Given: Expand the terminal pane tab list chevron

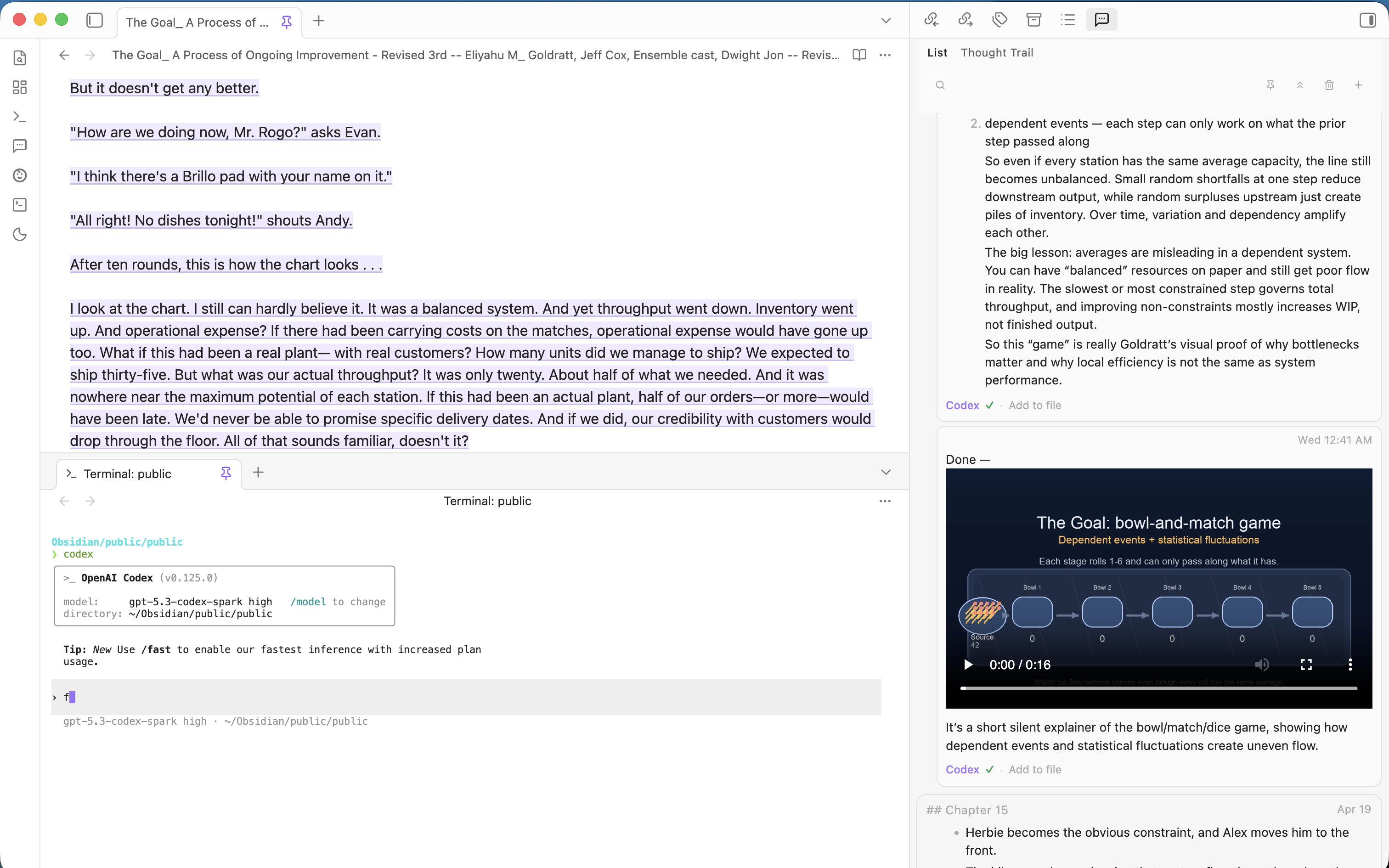Looking at the screenshot, I should [x=886, y=472].
